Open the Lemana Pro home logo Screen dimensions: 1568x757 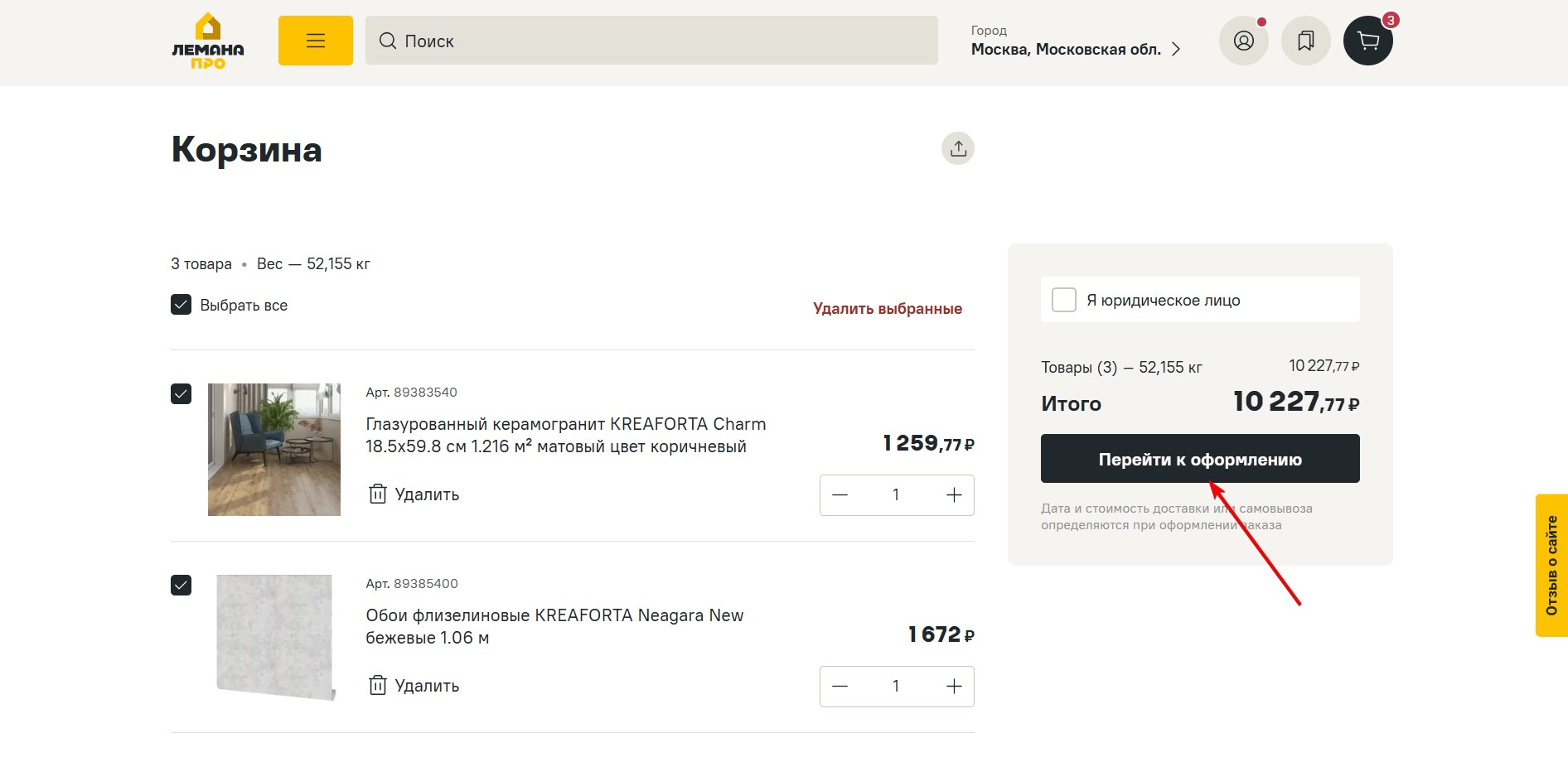click(208, 41)
